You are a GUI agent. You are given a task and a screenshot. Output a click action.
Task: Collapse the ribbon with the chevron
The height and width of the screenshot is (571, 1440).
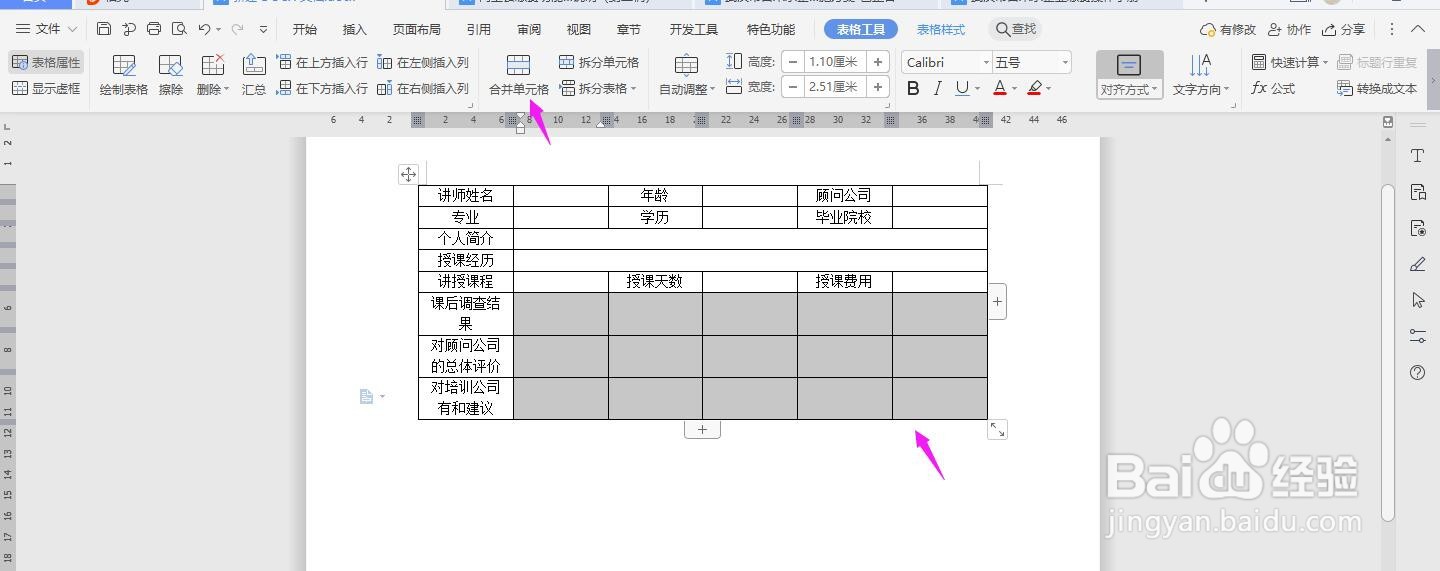[x=1417, y=30]
